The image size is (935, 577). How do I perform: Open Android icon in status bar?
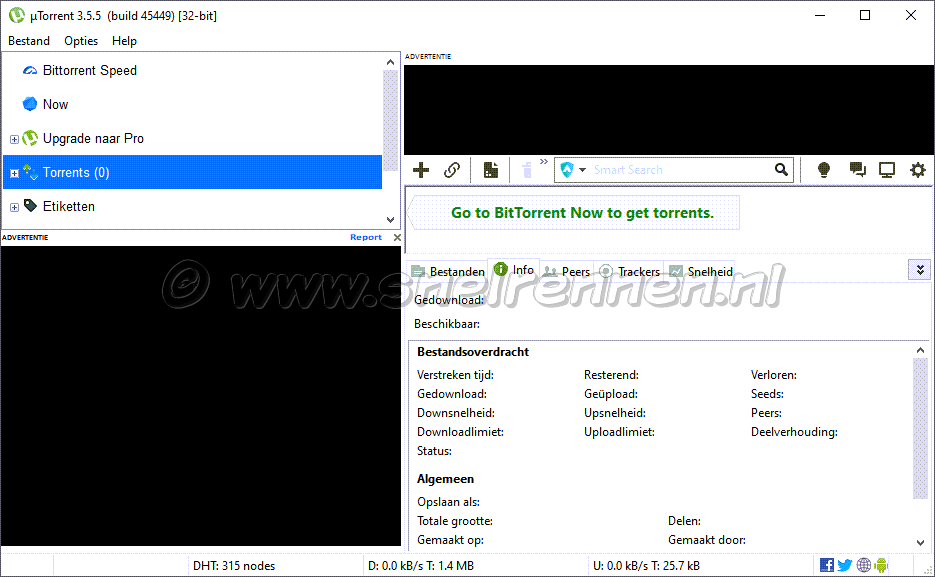881,565
